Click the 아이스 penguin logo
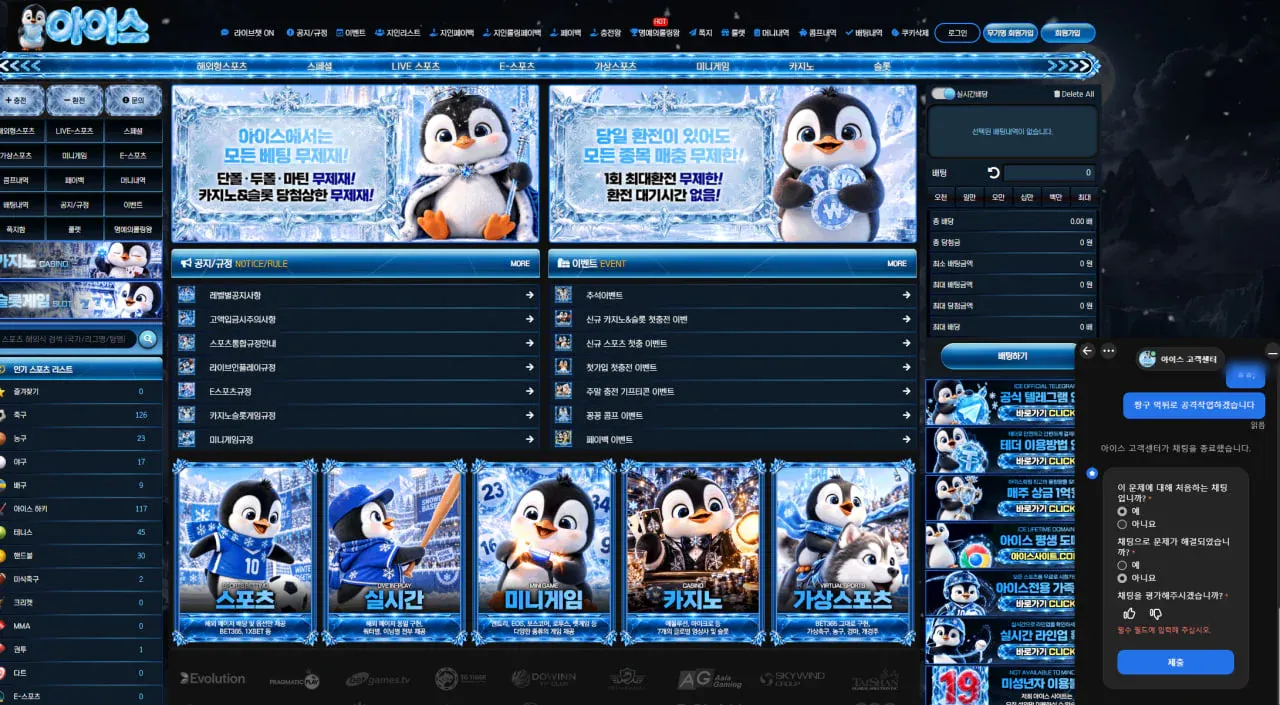 (82, 26)
